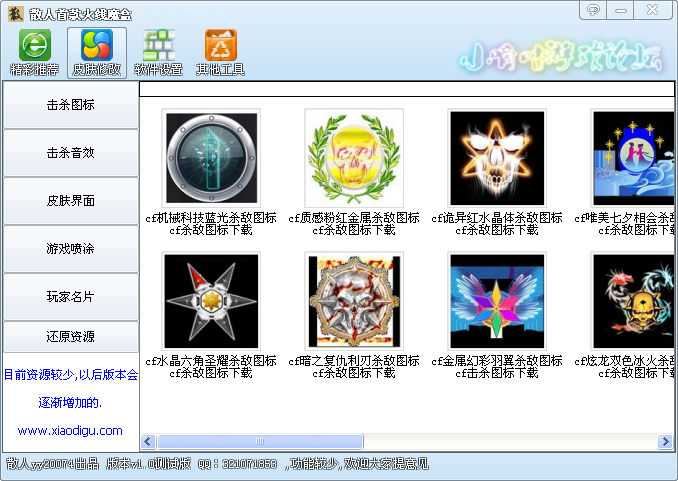
Task: Click the feedback speech-bubble button in title bar
Action: coord(593,10)
